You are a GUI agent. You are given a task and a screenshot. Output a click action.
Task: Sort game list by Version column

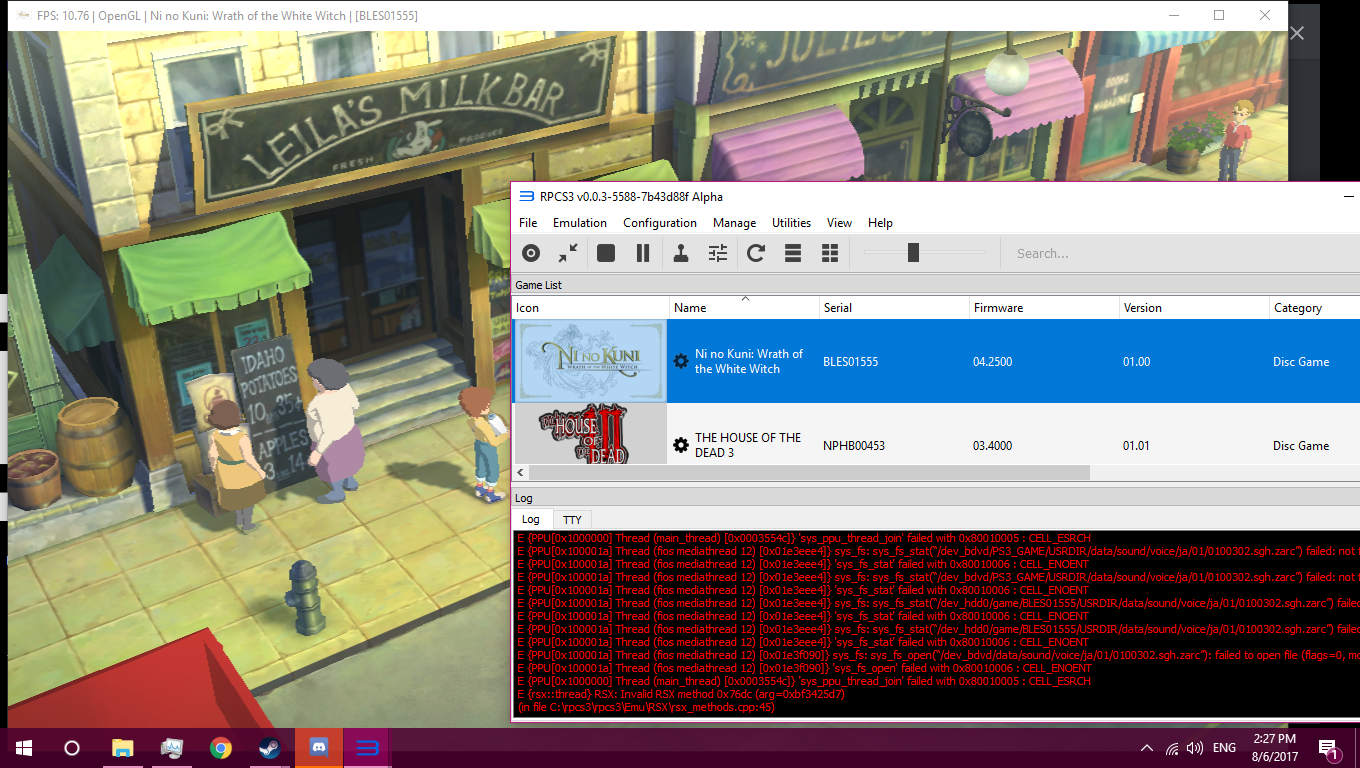1195,308
